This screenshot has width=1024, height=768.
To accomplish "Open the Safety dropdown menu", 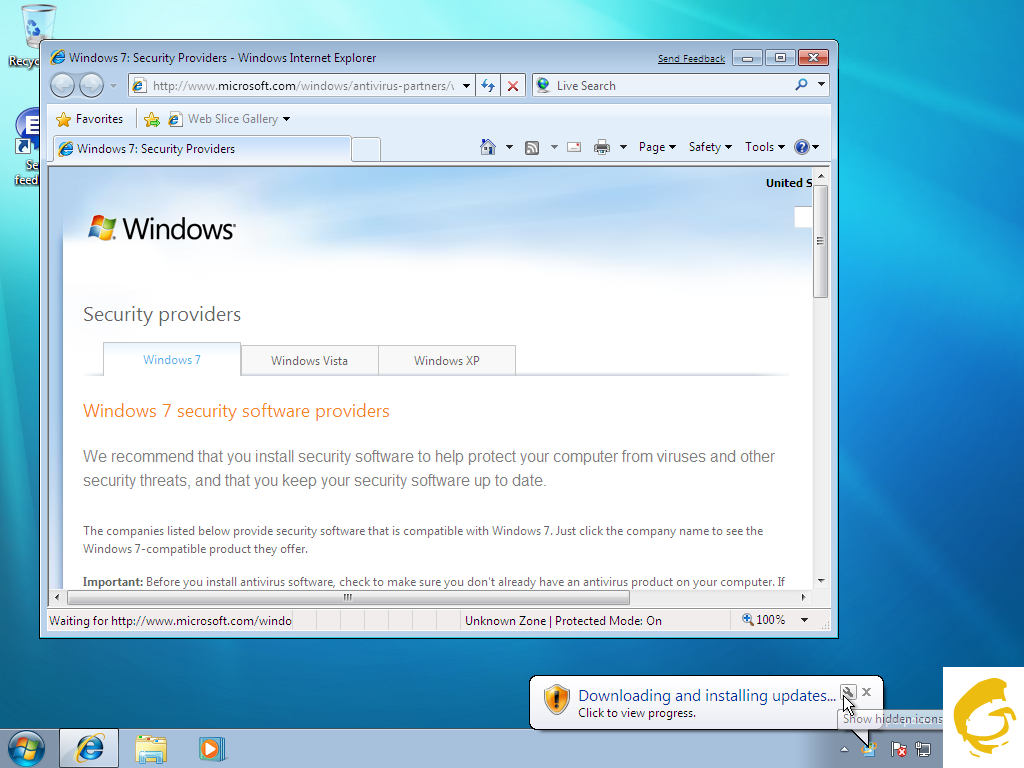I will 710,147.
